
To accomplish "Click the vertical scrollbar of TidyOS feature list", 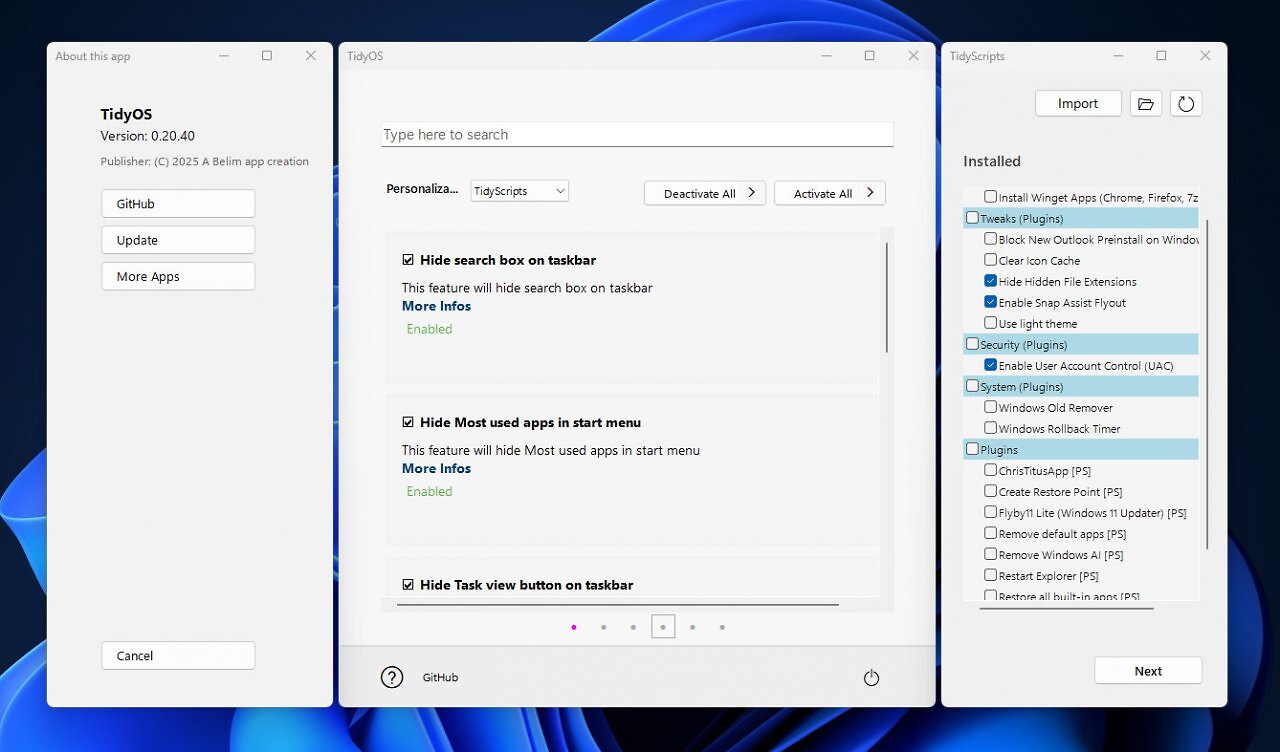I will 886,297.
